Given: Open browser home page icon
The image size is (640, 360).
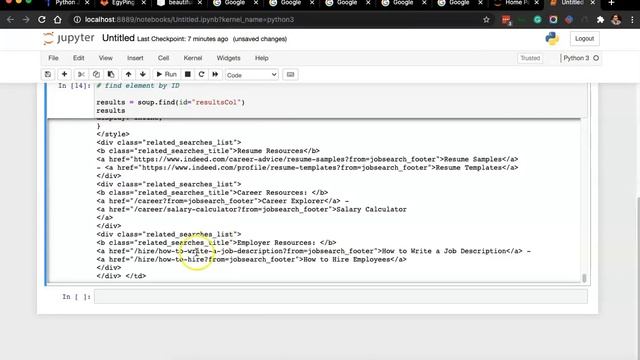Looking at the screenshot, I should pos(58,20).
